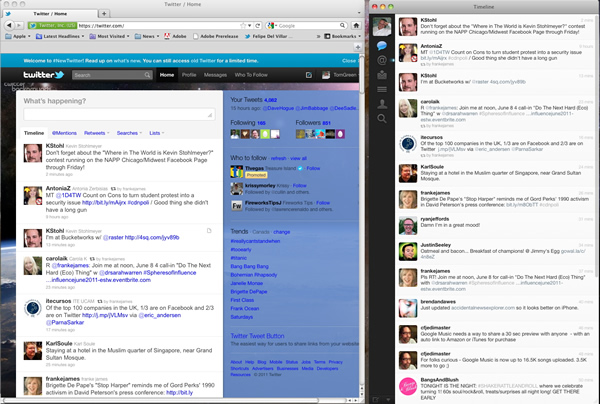Expand Retweets dropdown tab
Screen dimensions: 600x404
click(96, 133)
